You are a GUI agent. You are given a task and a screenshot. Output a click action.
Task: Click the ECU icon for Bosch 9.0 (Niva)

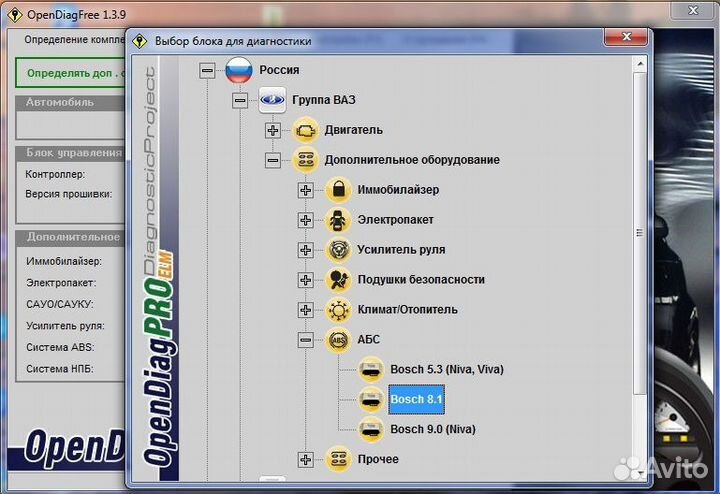coord(371,429)
